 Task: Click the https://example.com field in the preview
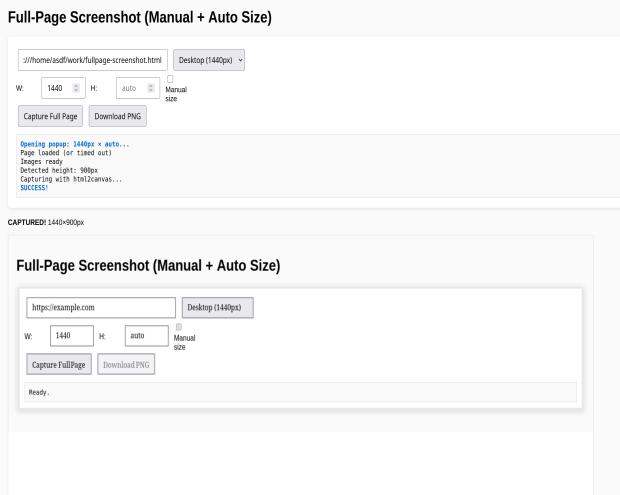(x=100, y=307)
